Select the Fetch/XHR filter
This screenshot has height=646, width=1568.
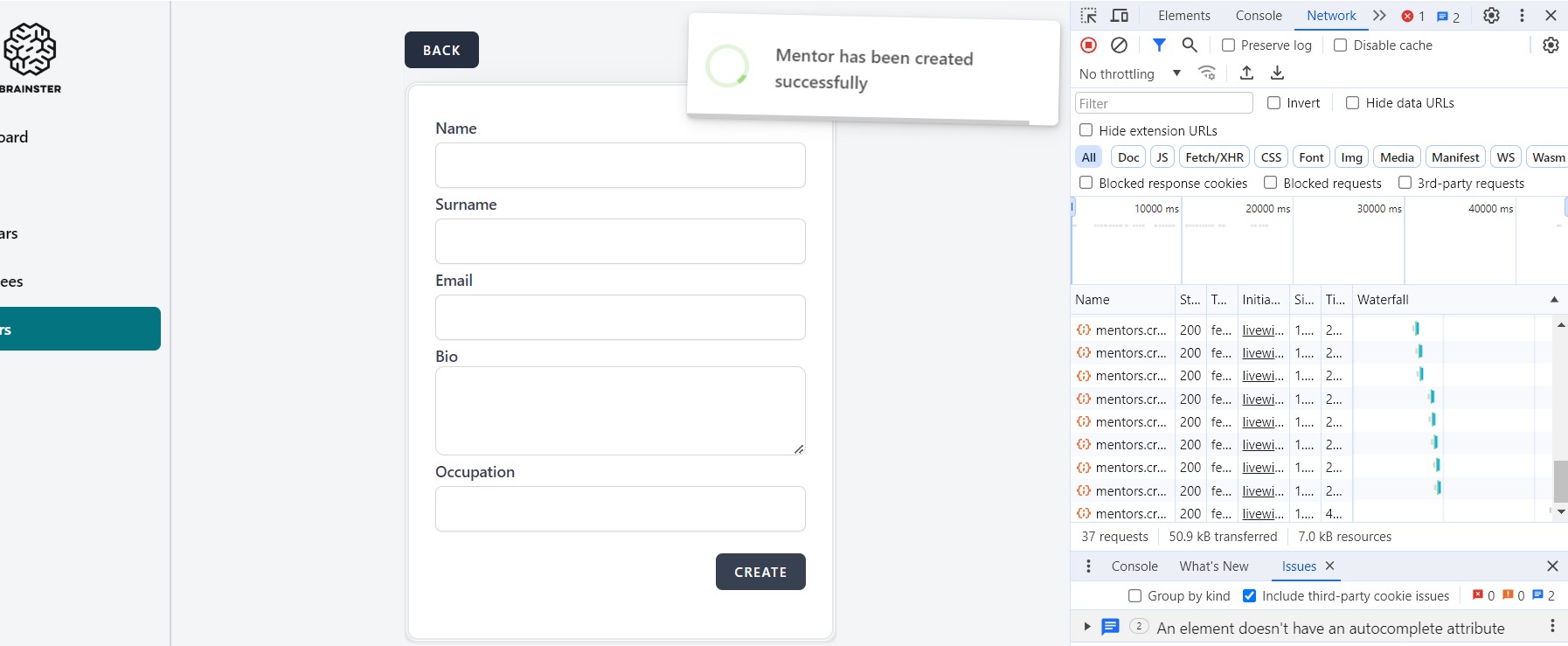tap(1214, 157)
